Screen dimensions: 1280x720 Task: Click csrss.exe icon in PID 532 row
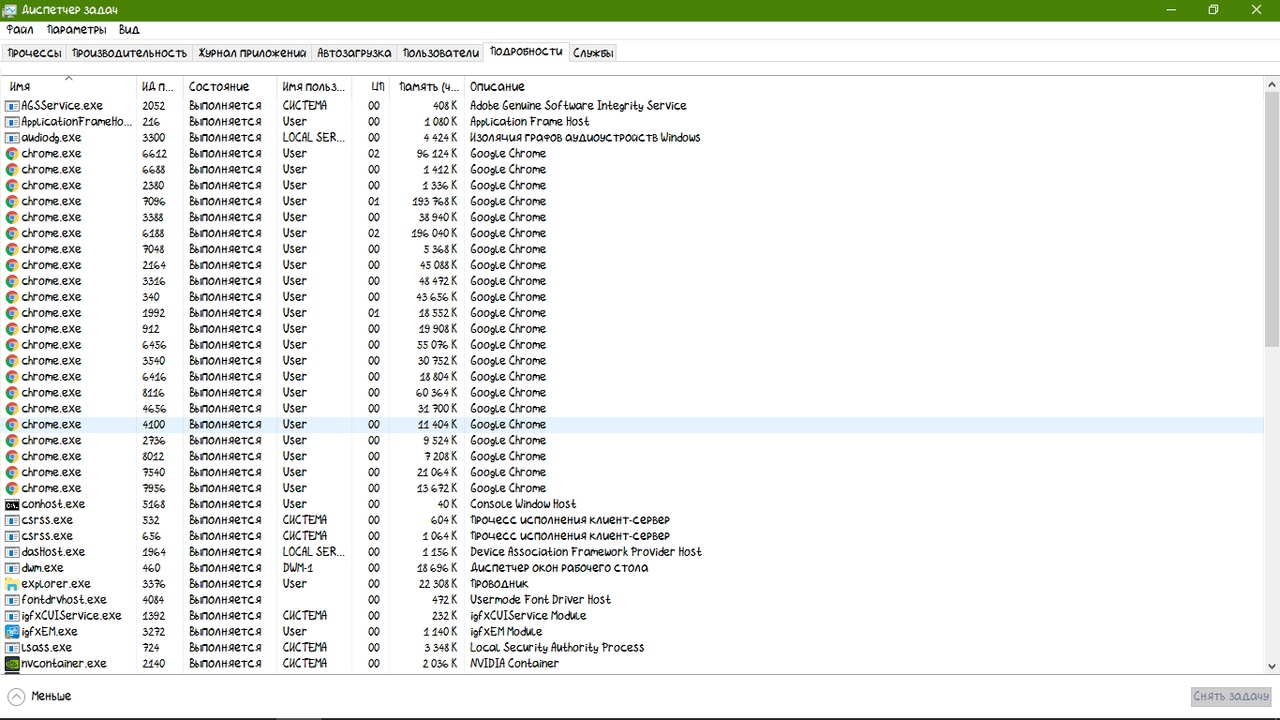[x=12, y=520]
